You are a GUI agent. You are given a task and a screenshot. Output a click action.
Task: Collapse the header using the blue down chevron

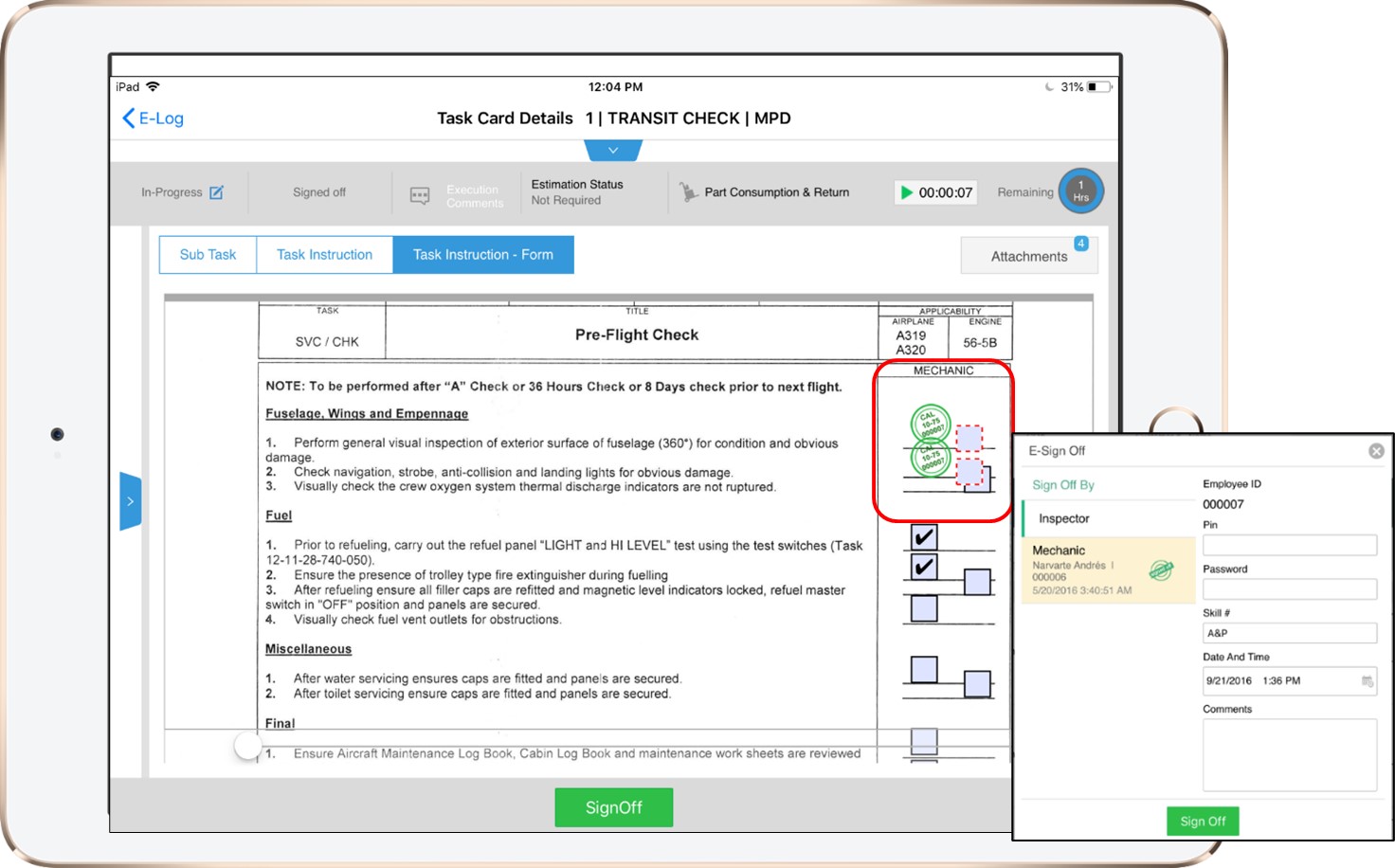pos(613,150)
